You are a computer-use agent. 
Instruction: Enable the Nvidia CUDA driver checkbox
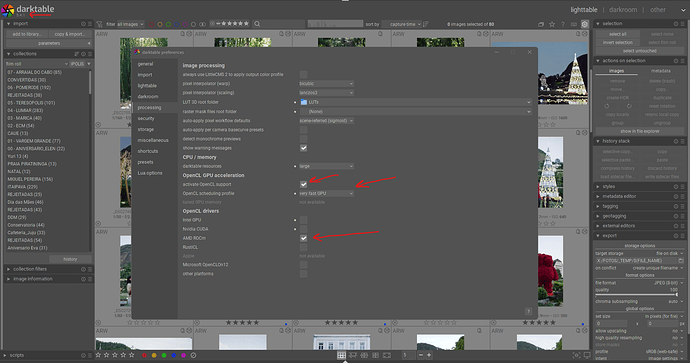(x=304, y=229)
